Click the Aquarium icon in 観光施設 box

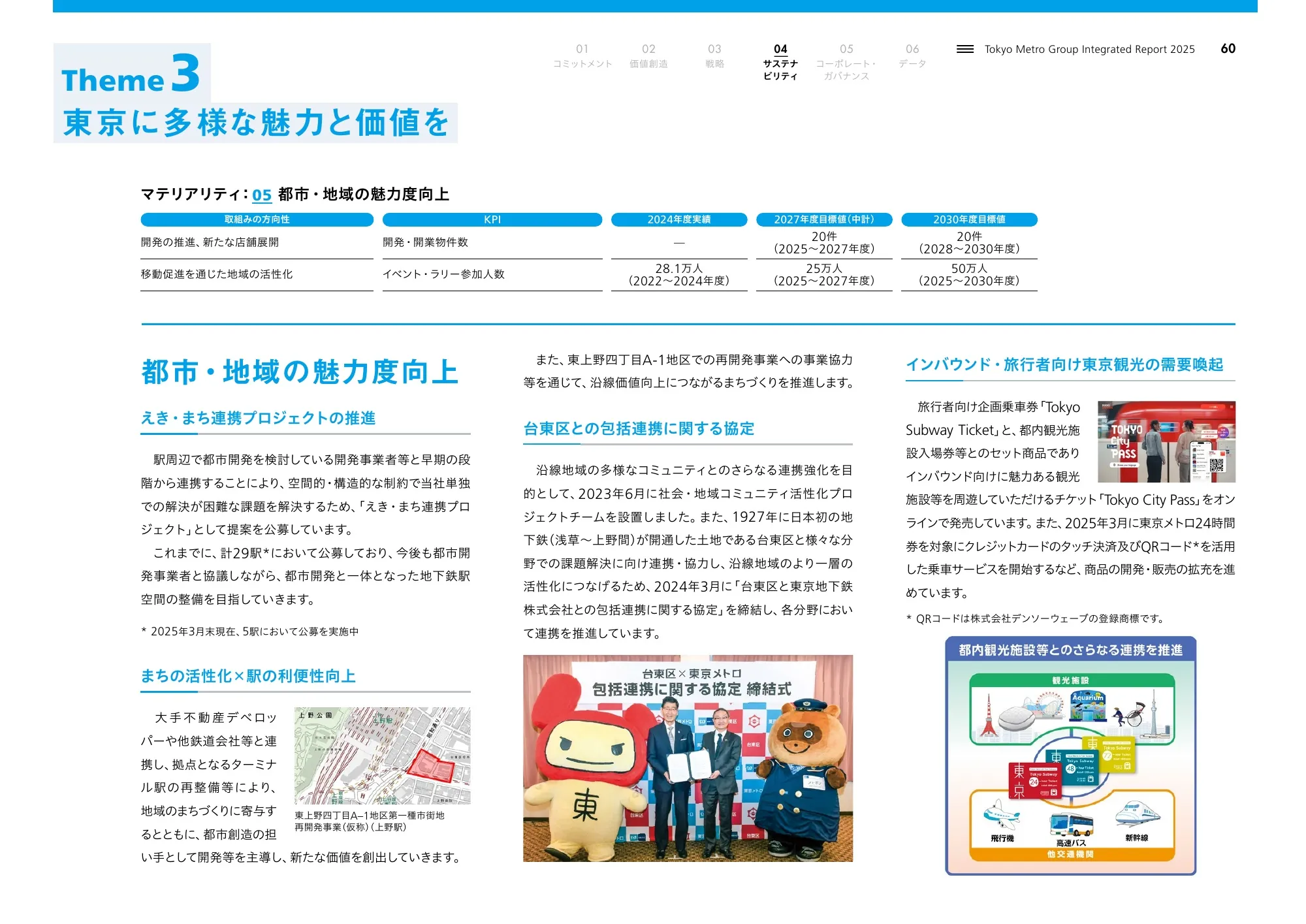point(1087,707)
